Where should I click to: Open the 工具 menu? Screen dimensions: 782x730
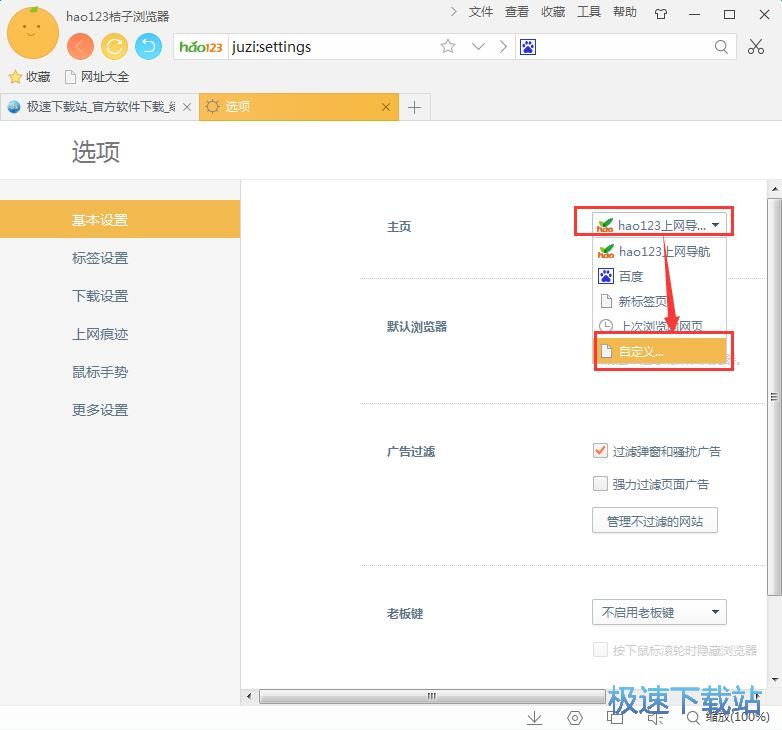[589, 12]
